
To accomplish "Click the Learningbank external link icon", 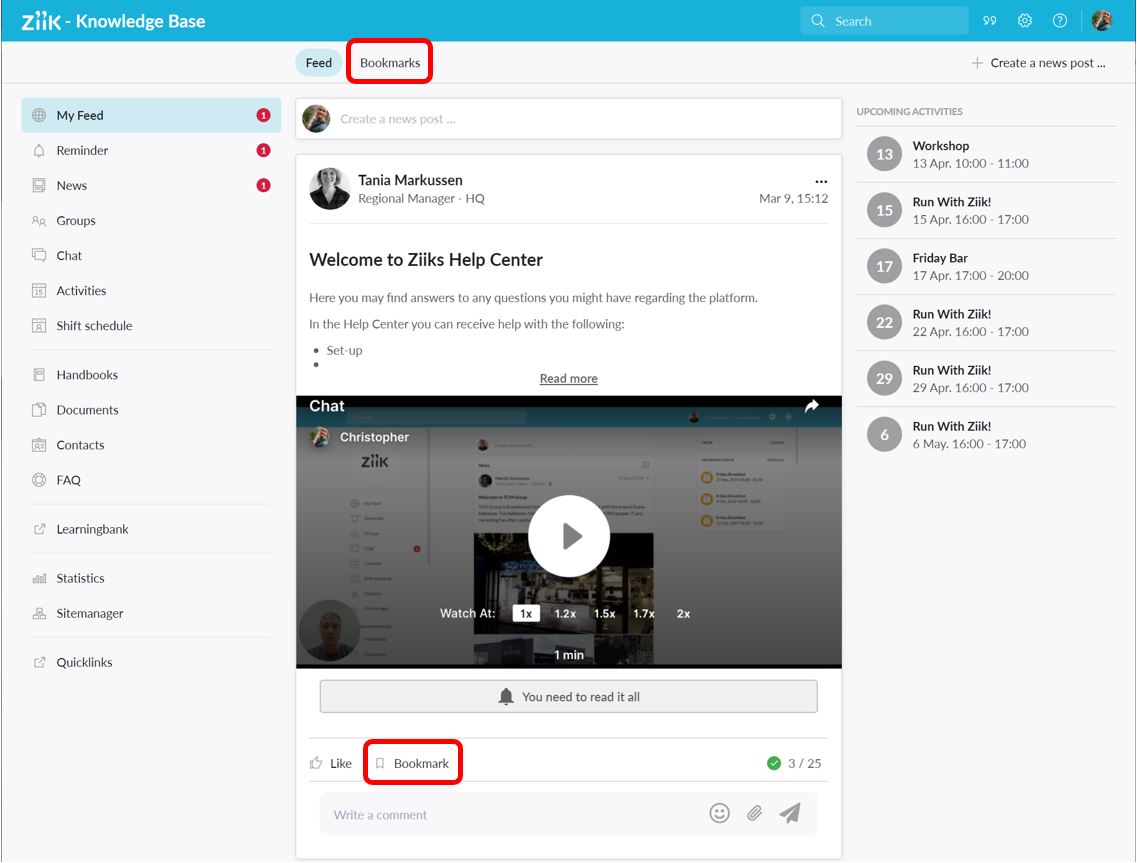I will pyautogui.click(x=39, y=529).
